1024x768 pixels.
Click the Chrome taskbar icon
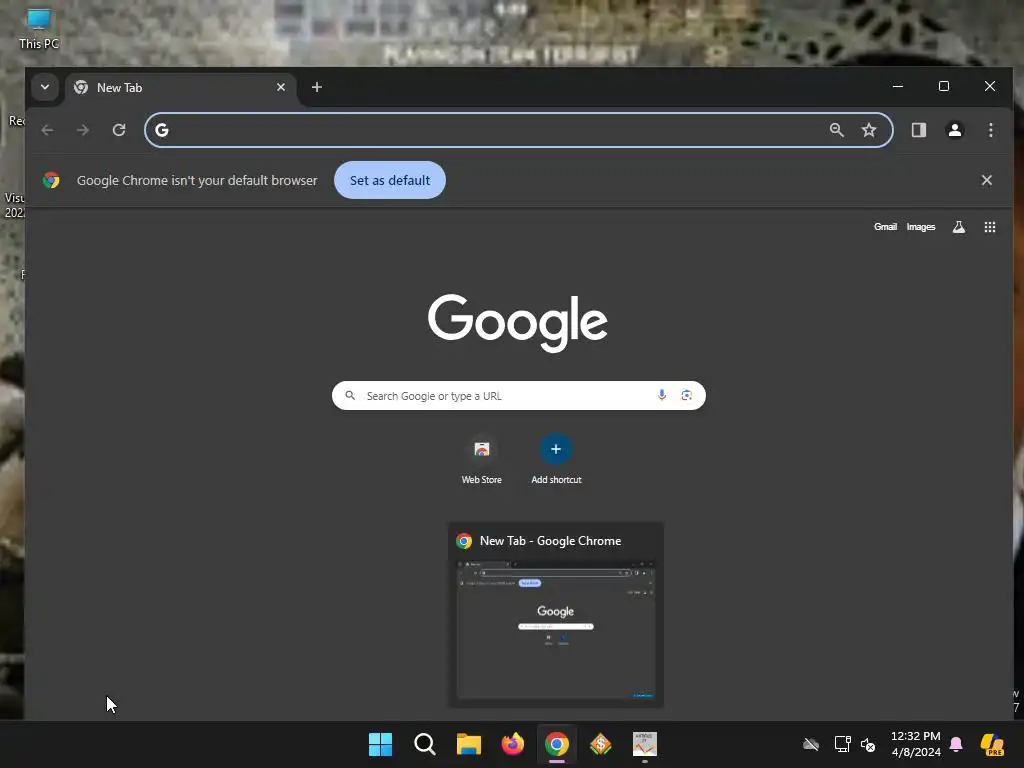tap(556, 744)
